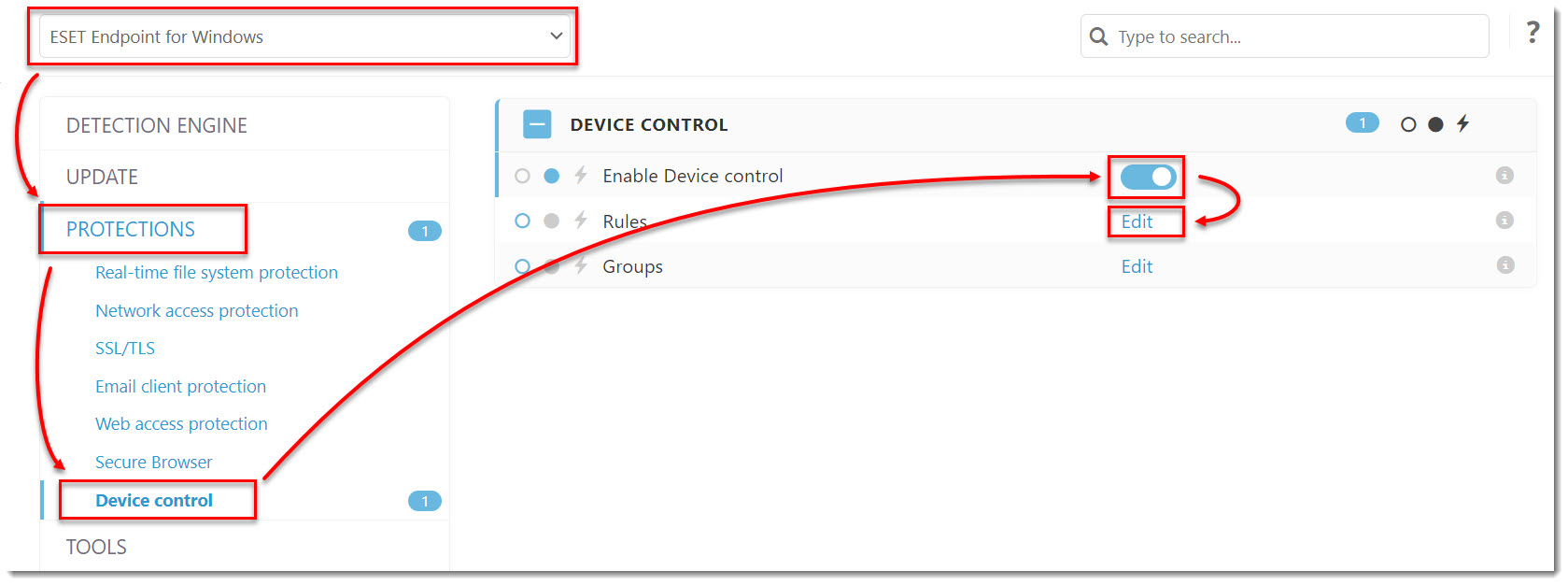Click hollow circle in DEVICE CONTROL header
1568x585 pixels.
click(1408, 124)
